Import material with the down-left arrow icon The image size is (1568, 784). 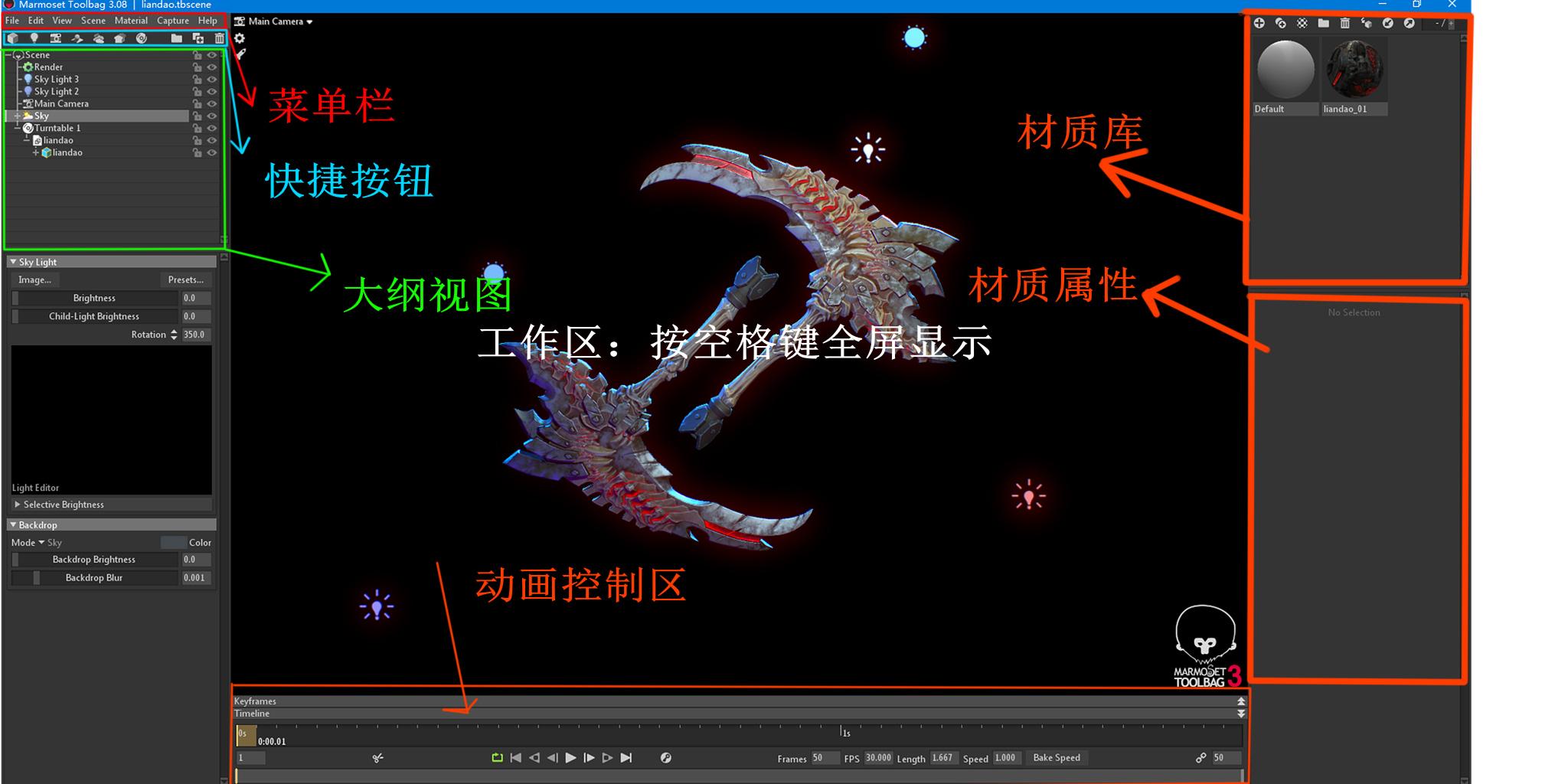(1387, 23)
